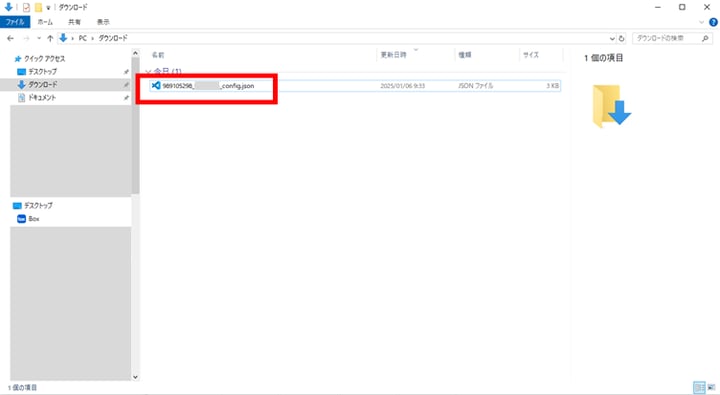The width and height of the screenshot is (720, 395).
Task: Sort by 更新日時 column header
Action: [394, 55]
